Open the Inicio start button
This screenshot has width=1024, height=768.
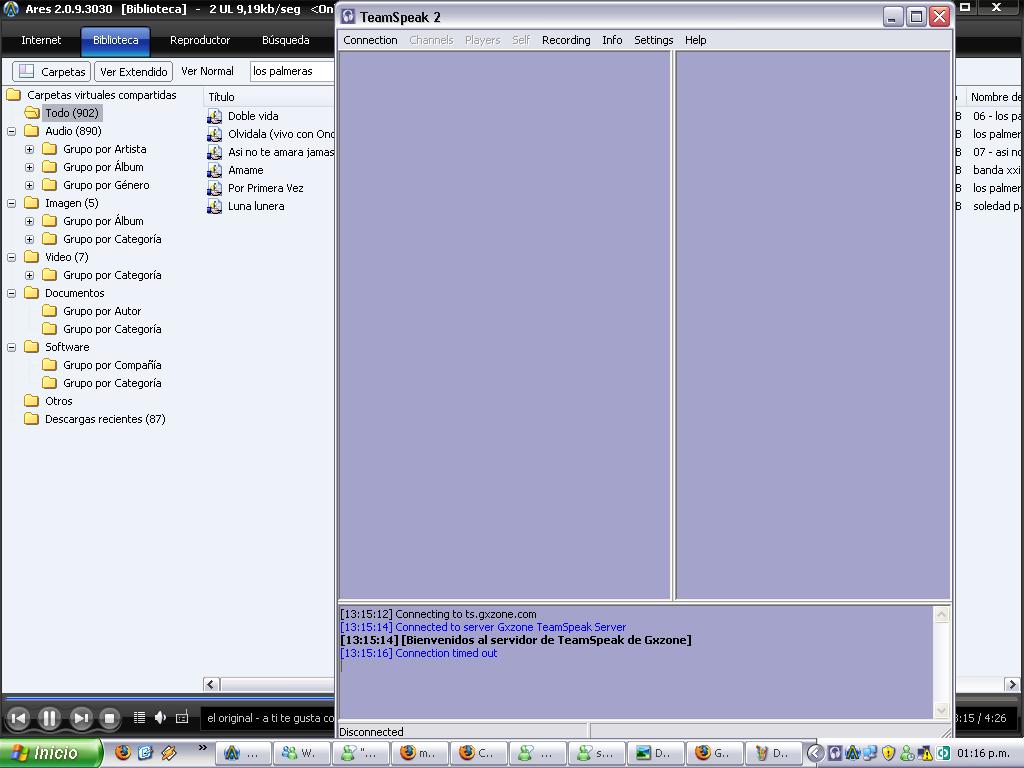tap(51, 753)
